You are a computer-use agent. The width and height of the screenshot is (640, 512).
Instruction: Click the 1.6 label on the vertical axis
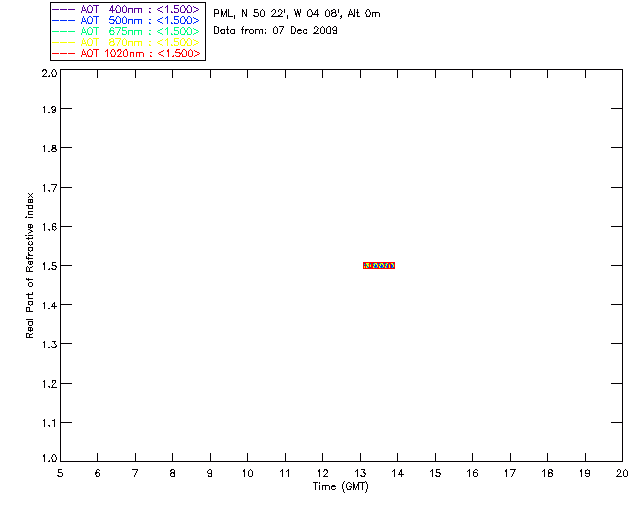(49, 227)
